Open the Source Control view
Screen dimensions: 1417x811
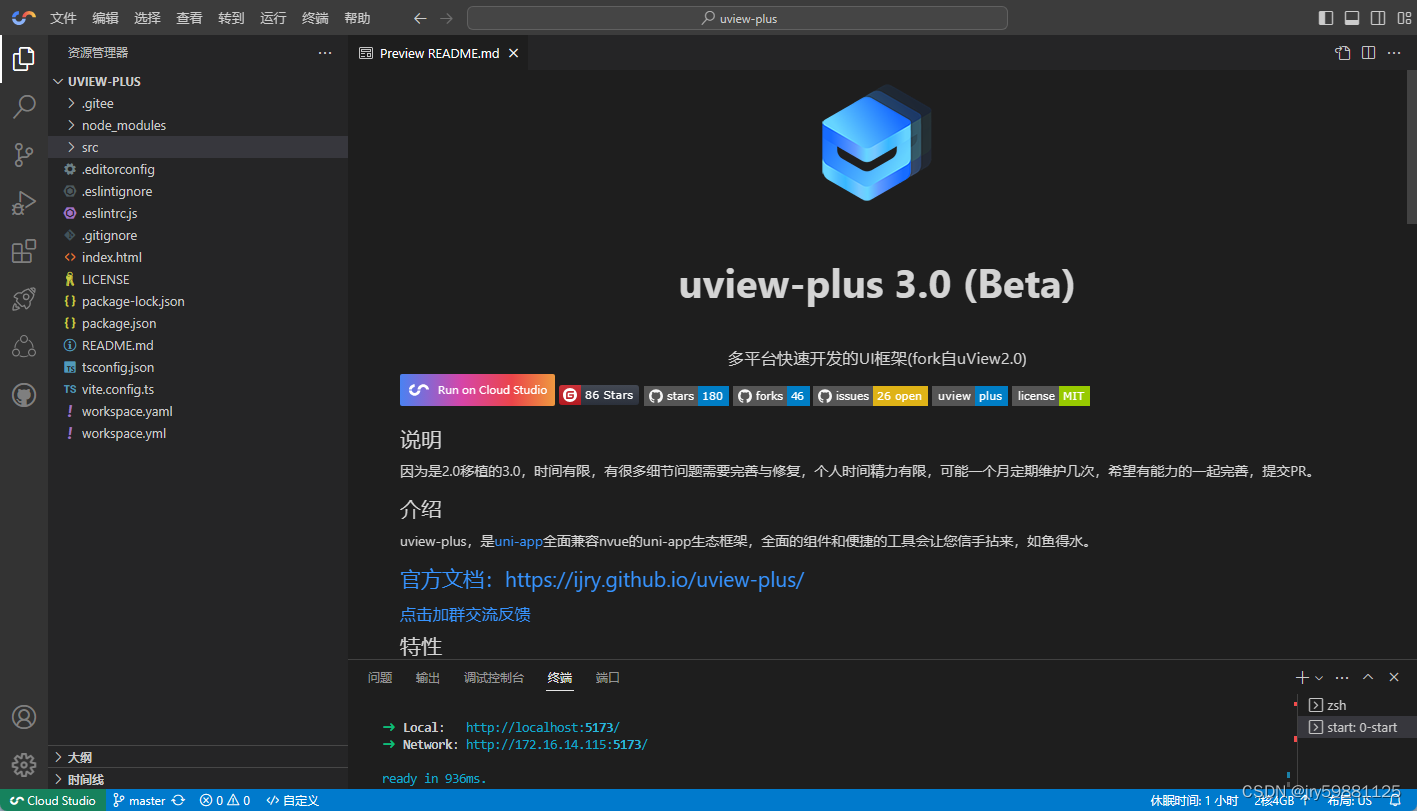pos(24,154)
